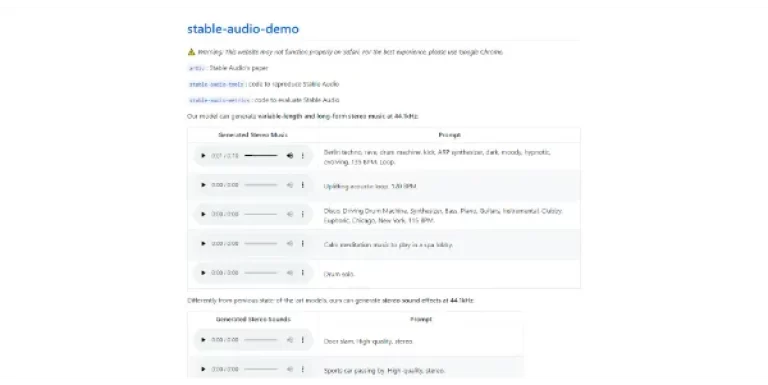This screenshot has width=768, height=385.
Task: Mute the Berlin techno audio player
Action: [x=290, y=156]
